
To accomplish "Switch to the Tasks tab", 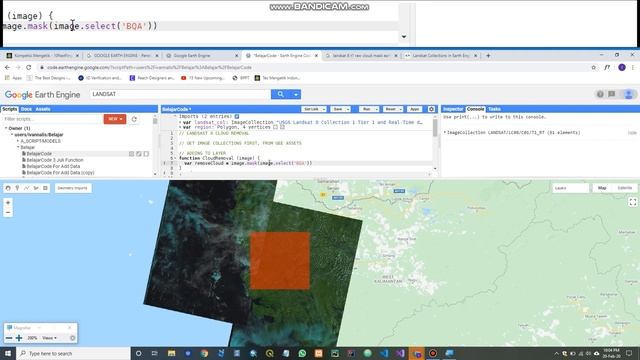I will [494, 109].
